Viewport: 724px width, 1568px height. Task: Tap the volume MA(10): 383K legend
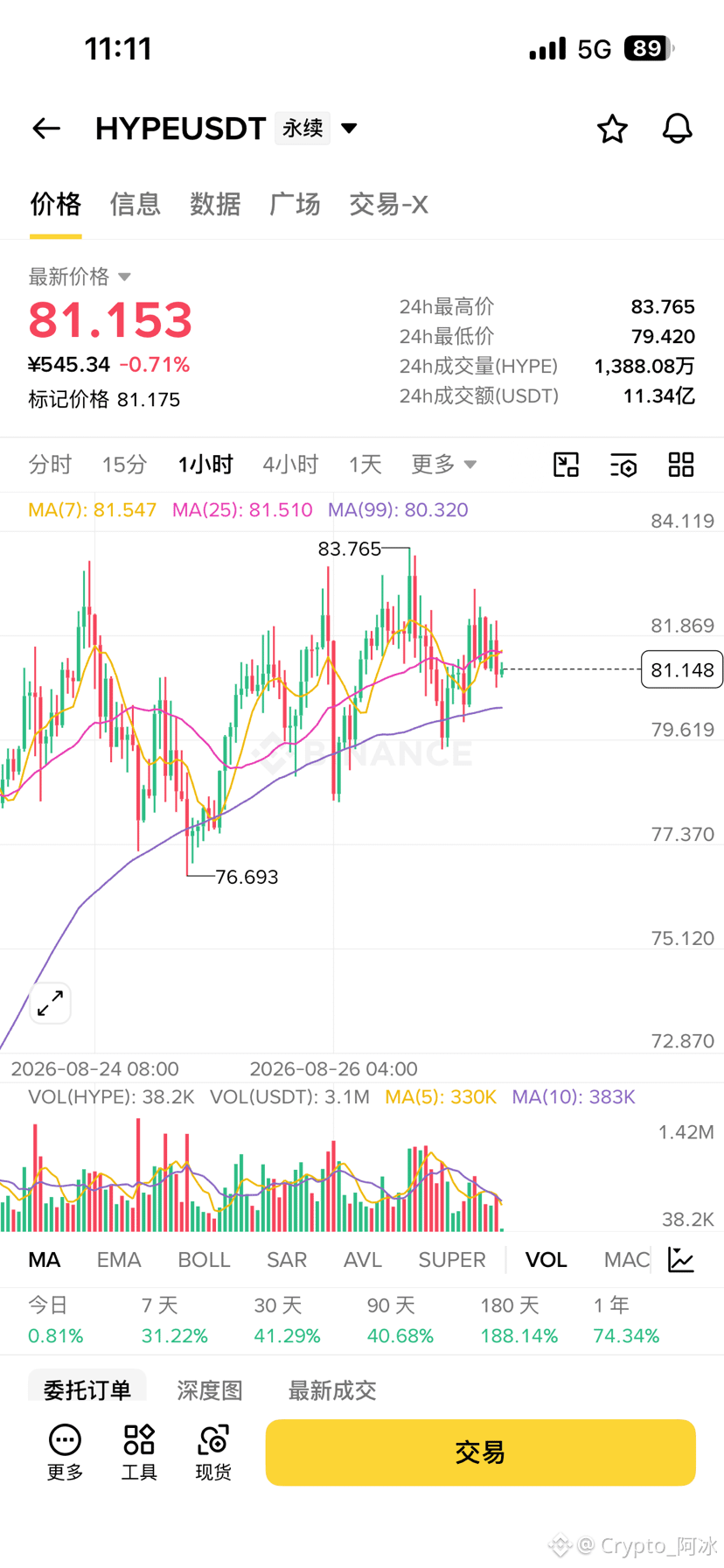(x=574, y=1097)
